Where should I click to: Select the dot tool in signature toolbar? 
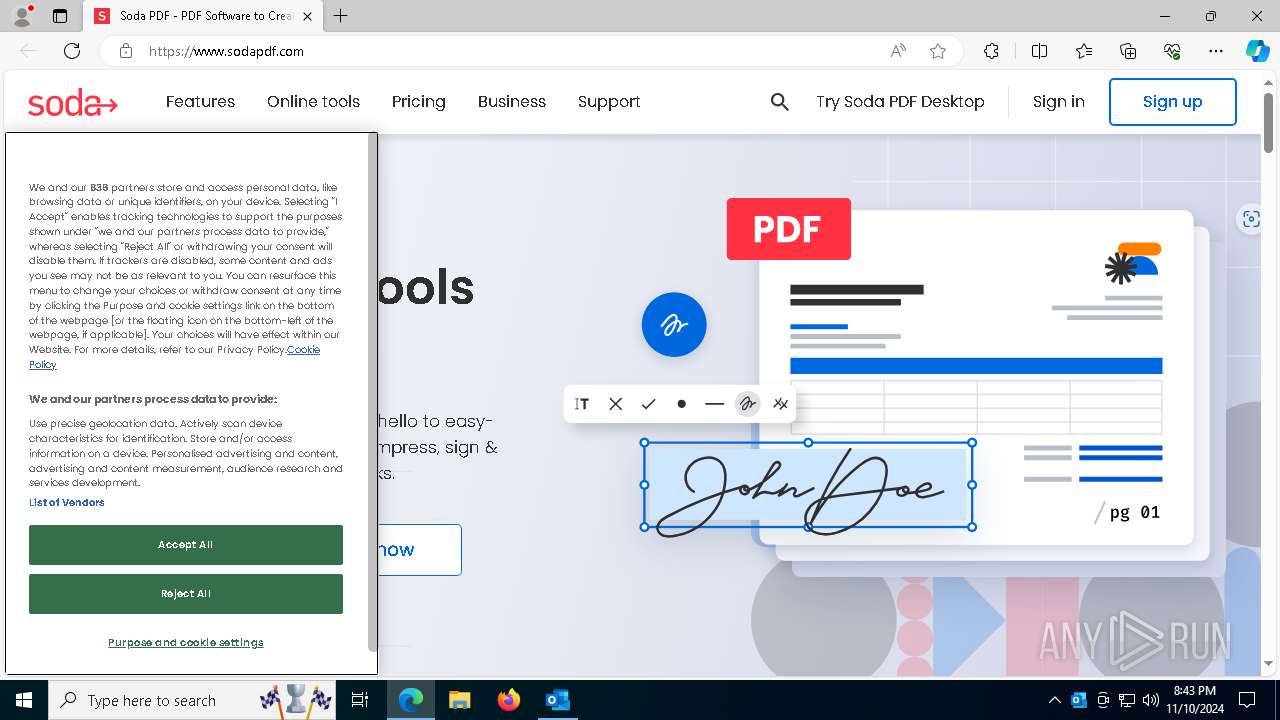point(682,404)
